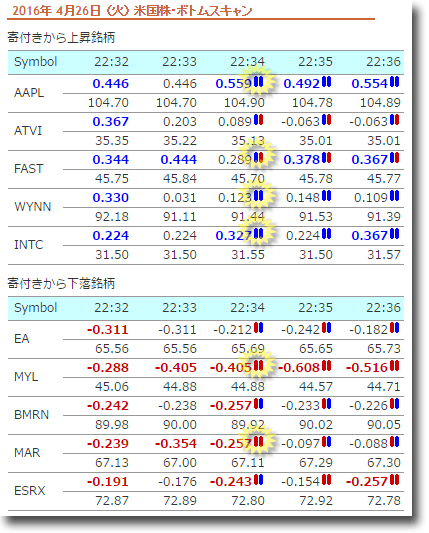The image size is (429, 533).
Task: Select candle icon beside MAR -0.088
Action: point(394,442)
